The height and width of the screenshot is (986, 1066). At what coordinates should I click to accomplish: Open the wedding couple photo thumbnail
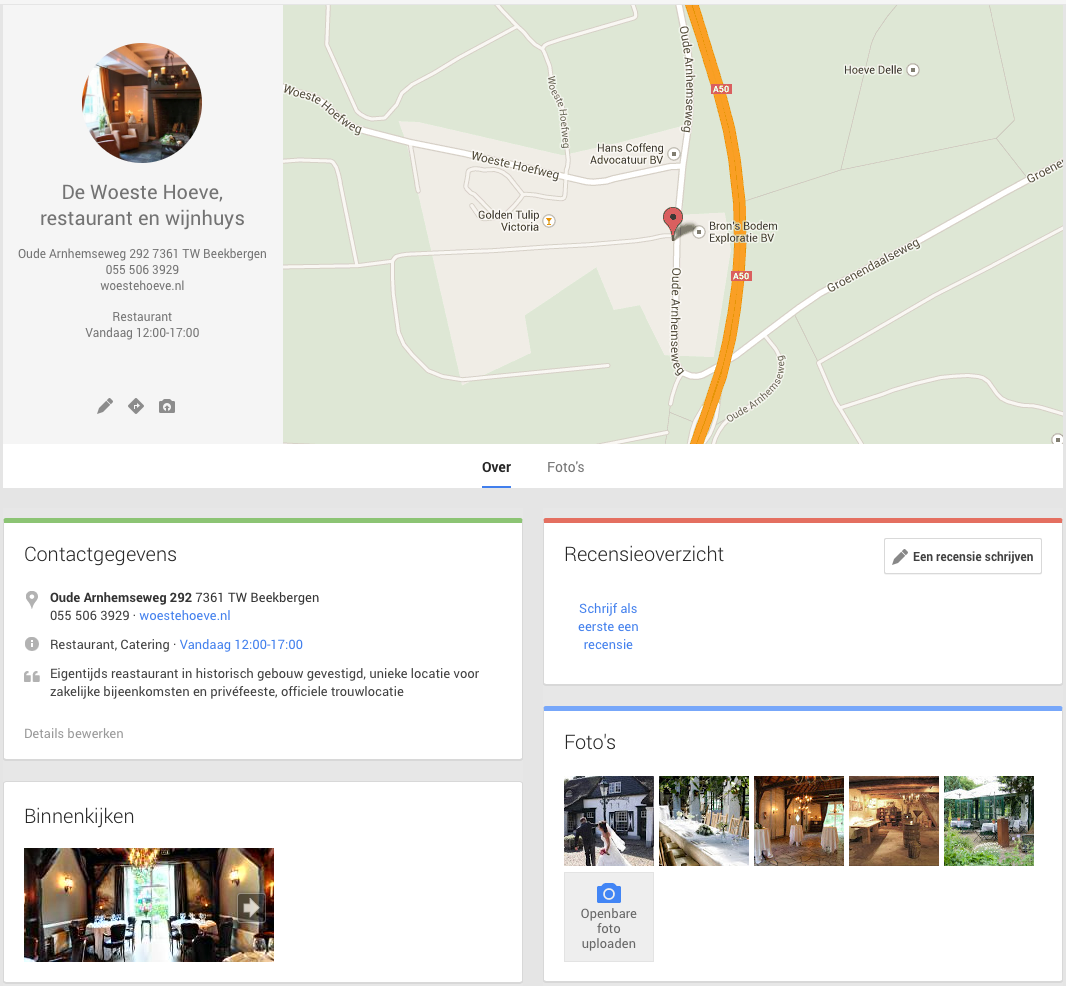point(608,821)
